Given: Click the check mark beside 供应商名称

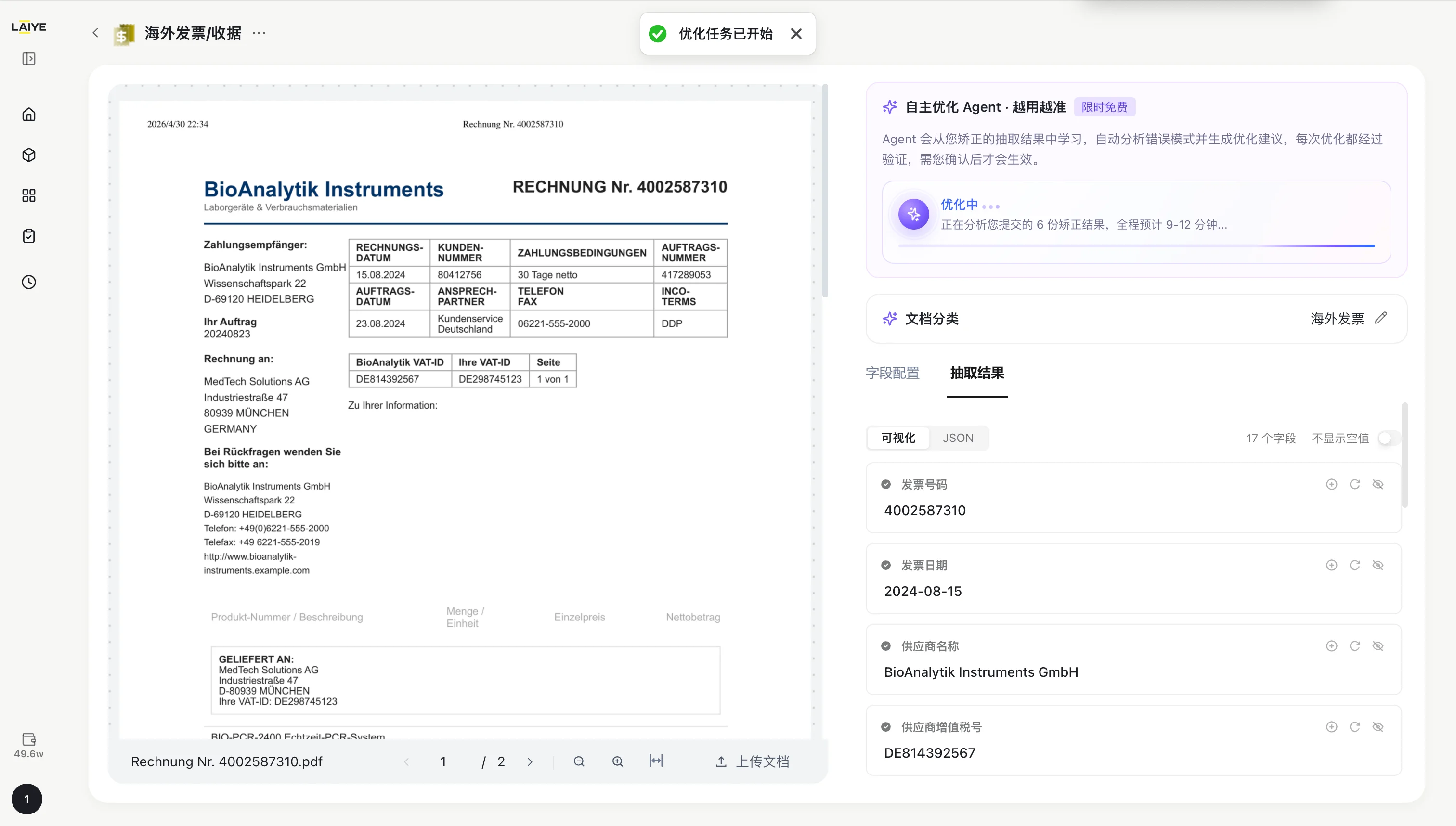Looking at the screenshot, I should tap(886, 646).
